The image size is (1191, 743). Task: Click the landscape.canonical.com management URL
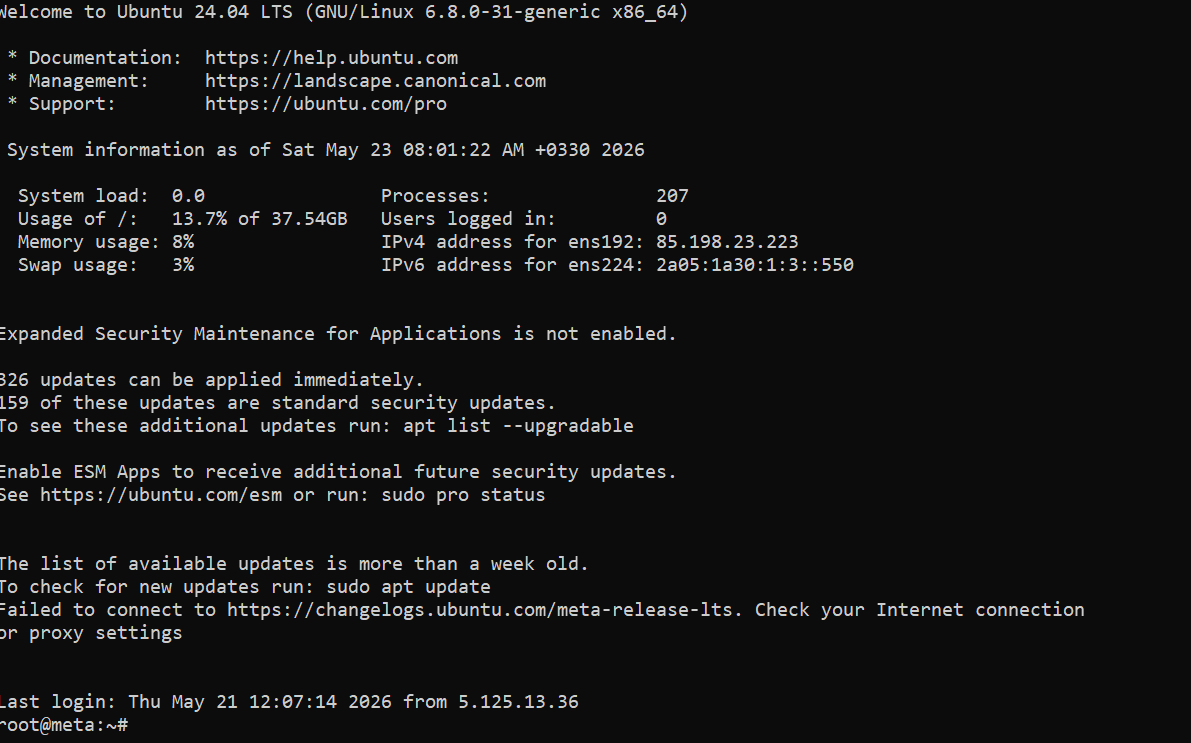(375, 81)
